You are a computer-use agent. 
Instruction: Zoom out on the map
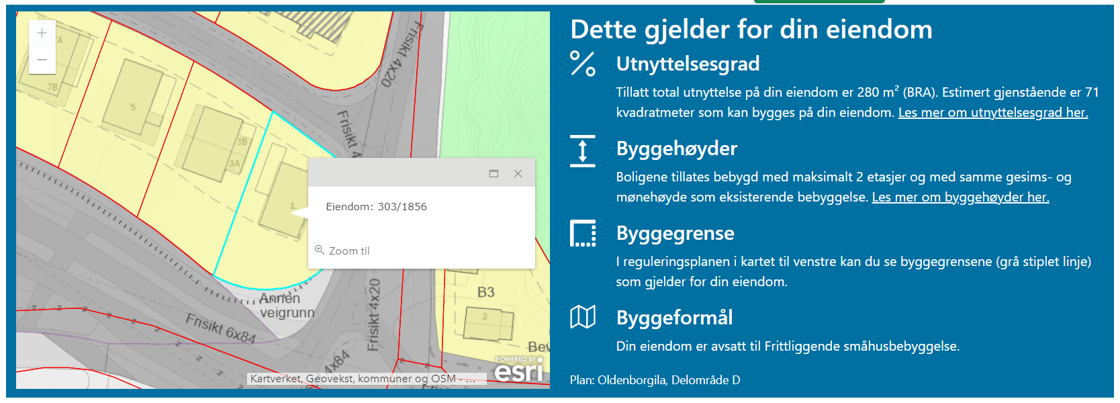coord(41,61)
